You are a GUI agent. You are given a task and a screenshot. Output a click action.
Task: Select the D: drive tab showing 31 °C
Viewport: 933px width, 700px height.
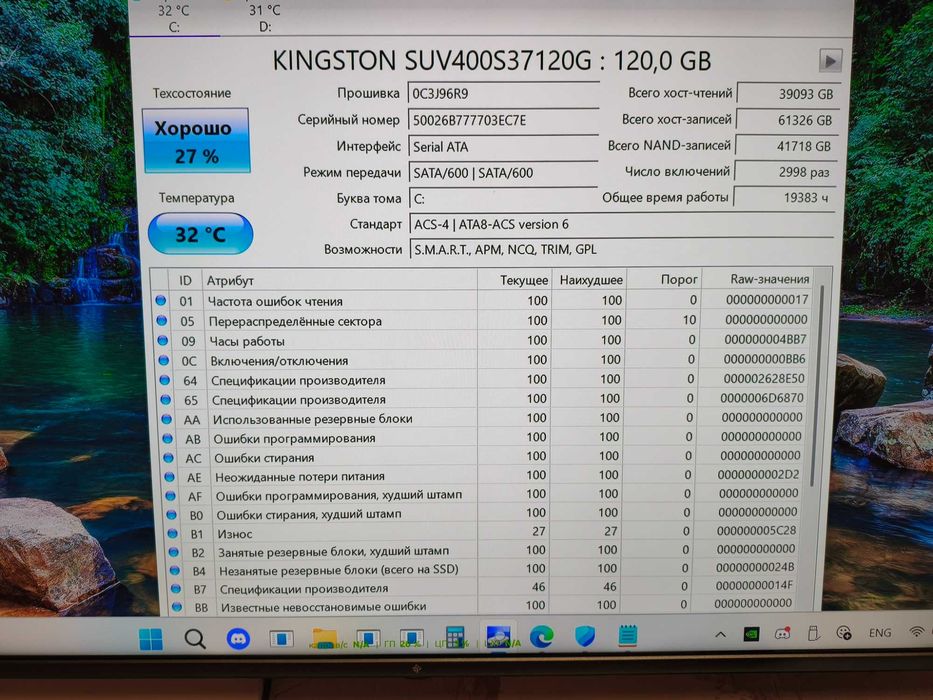[265, 18]
